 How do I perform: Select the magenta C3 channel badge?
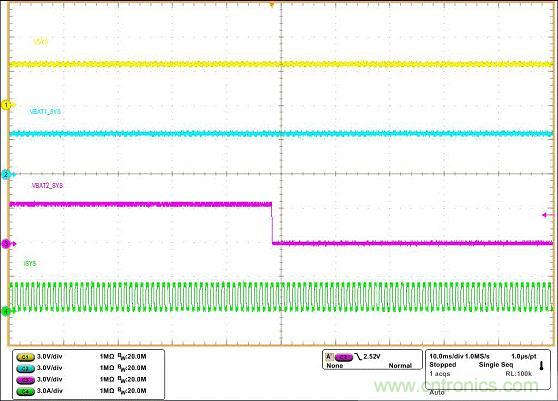click(x=26, y=380)
